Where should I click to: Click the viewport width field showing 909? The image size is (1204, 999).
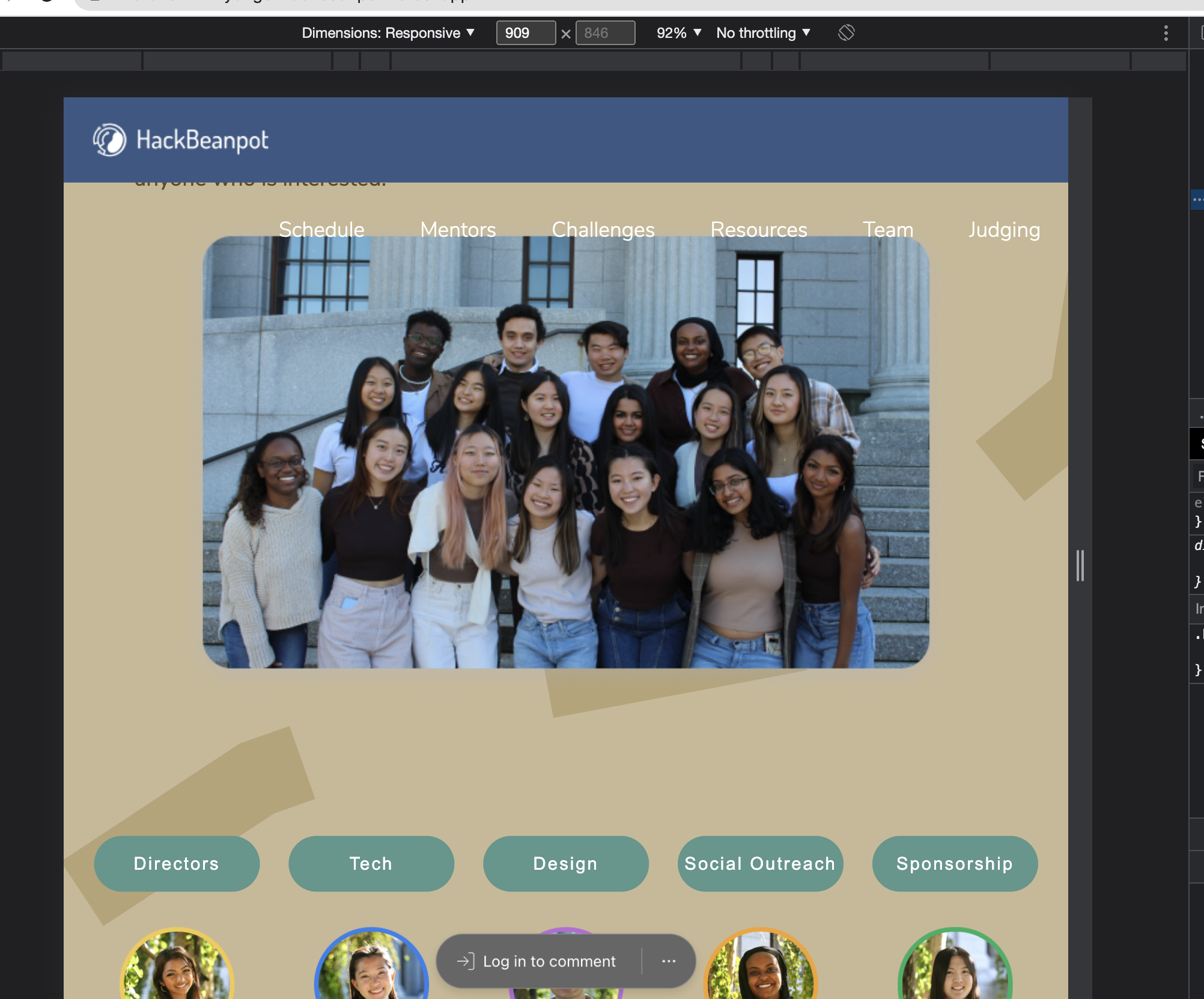[526, 33]
